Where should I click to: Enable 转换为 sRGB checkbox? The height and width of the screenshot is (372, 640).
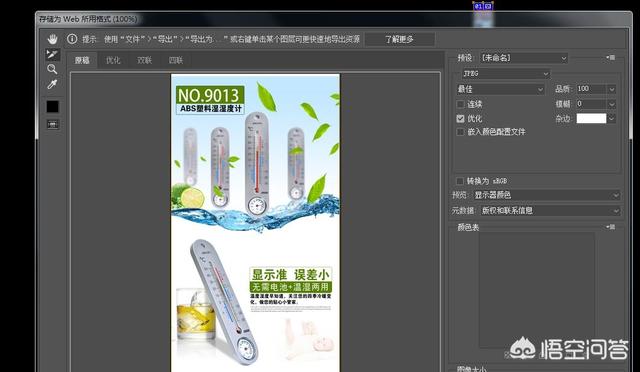[x=460, y=181]
